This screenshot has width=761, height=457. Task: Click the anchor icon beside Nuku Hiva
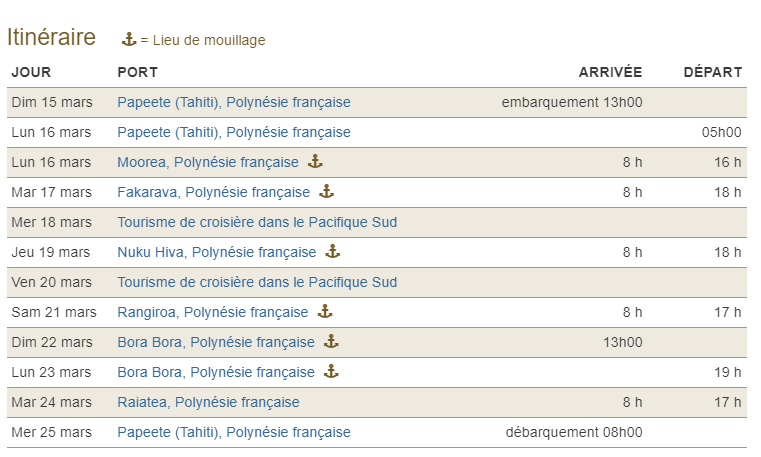[332, 251]
